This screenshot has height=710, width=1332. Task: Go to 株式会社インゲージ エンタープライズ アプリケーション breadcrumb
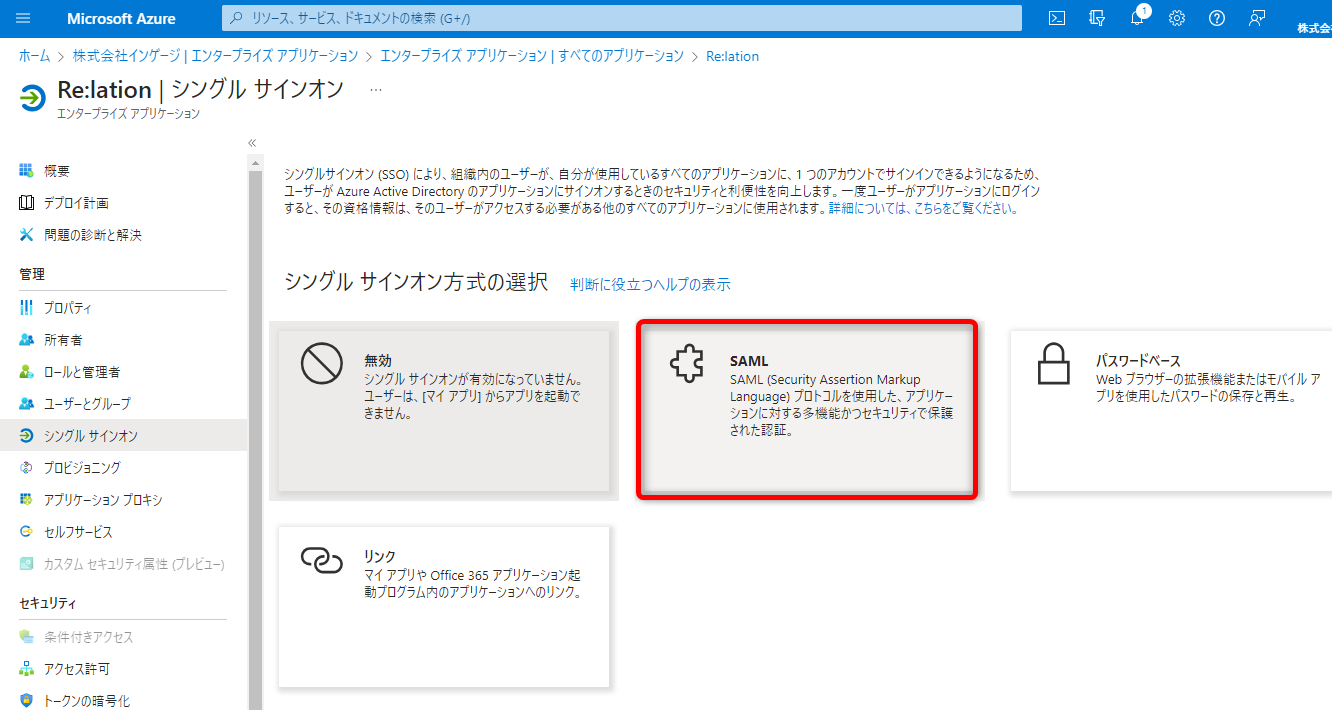point(215,56)
